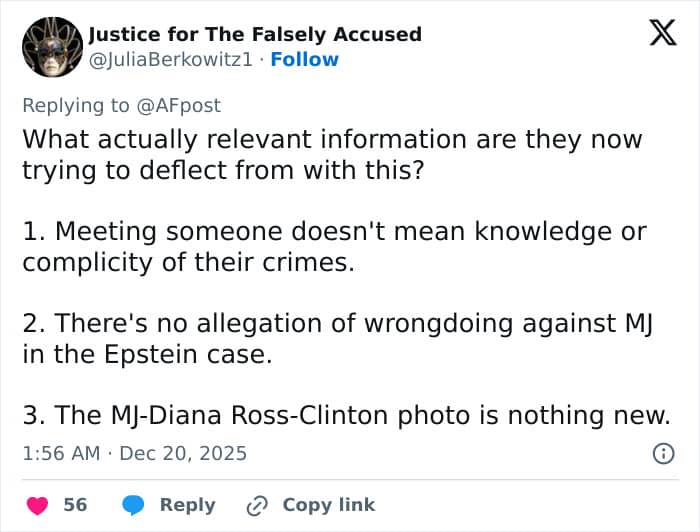Click point 1 about meeting someone
The image size is (700, 532).
pos(334,247)
